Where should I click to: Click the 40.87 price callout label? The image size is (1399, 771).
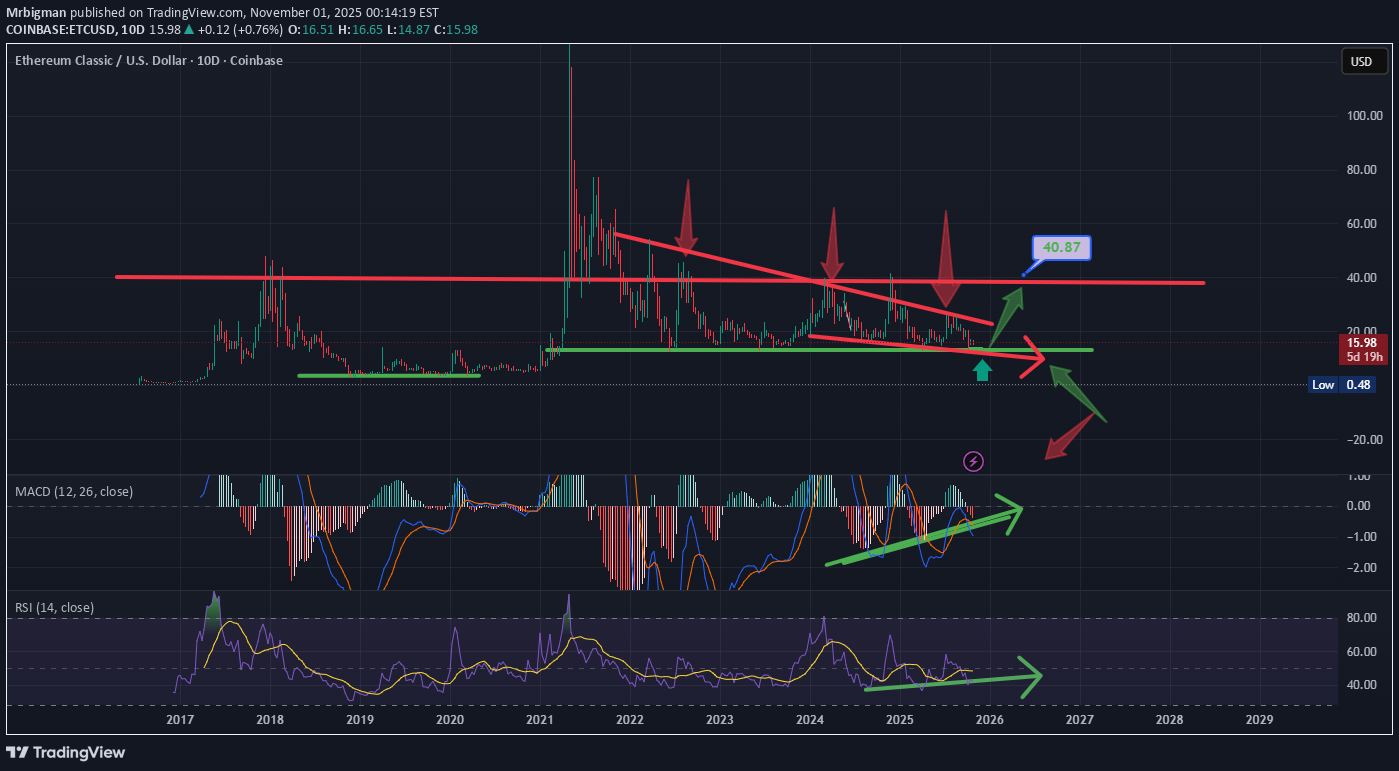[1061, 247]
